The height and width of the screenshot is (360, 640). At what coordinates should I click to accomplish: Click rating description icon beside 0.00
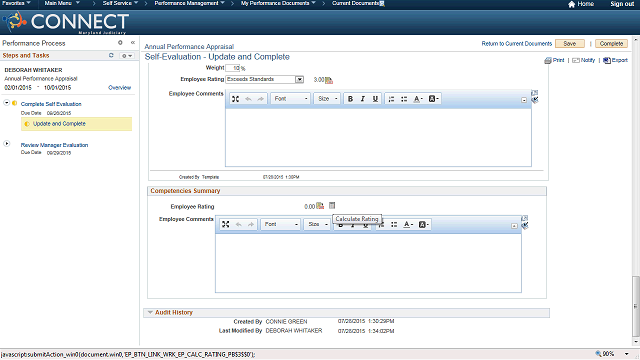click(320, 206)
